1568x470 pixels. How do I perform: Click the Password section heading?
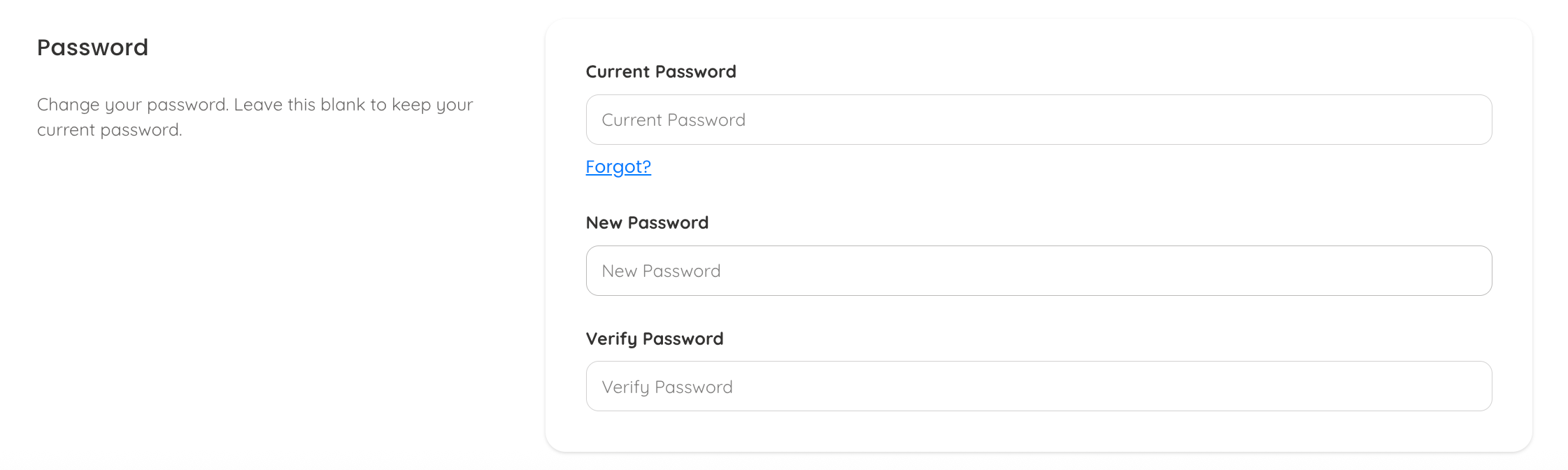[x=92, y=48]
